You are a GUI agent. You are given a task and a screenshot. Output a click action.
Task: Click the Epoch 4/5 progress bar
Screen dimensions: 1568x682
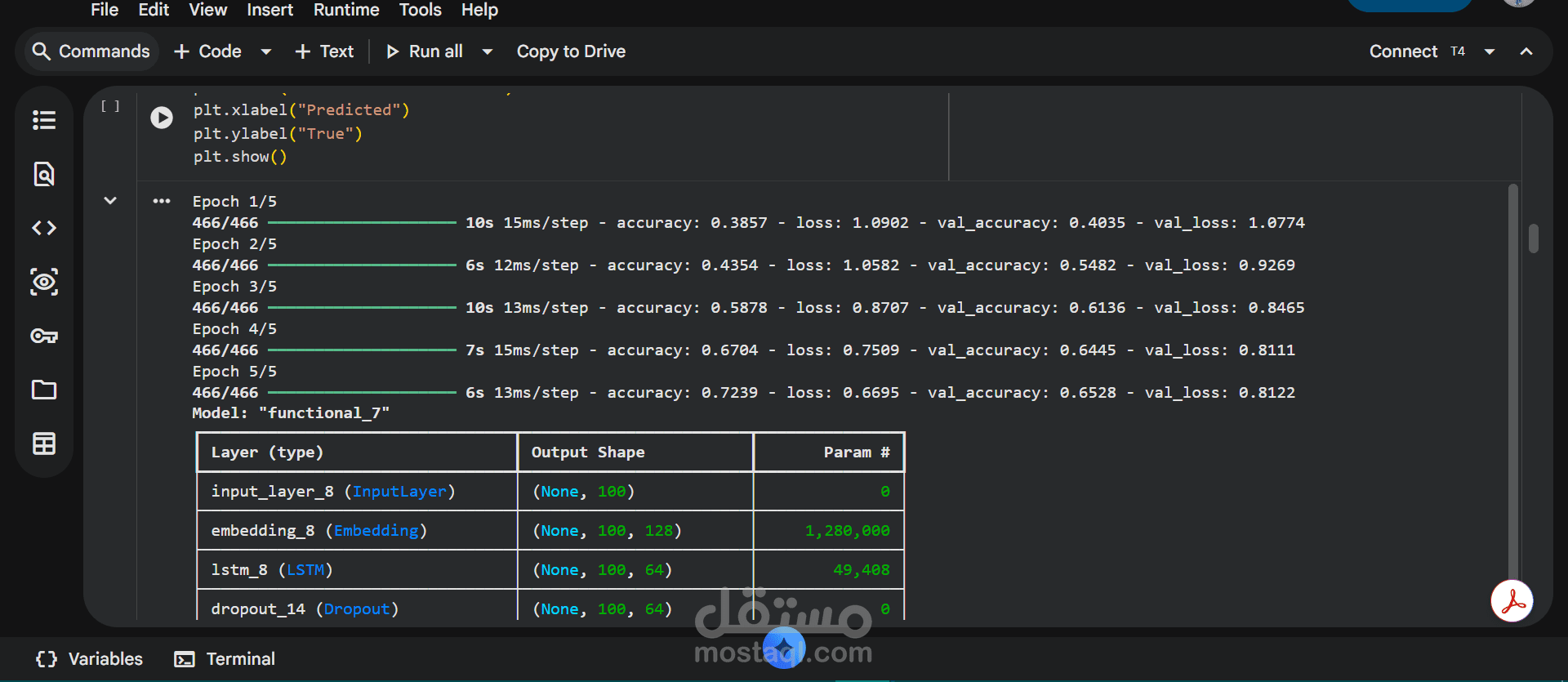click(362, 350)
